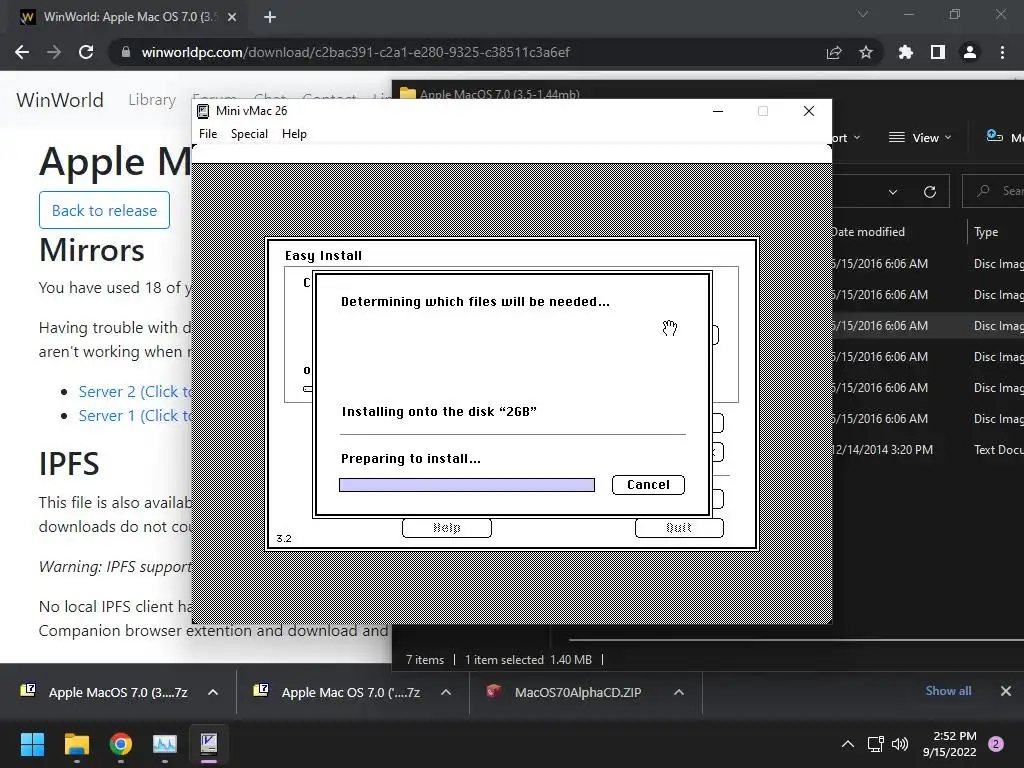Click the MacOS70AlphaCD.ZIP download item

(565, 692)
